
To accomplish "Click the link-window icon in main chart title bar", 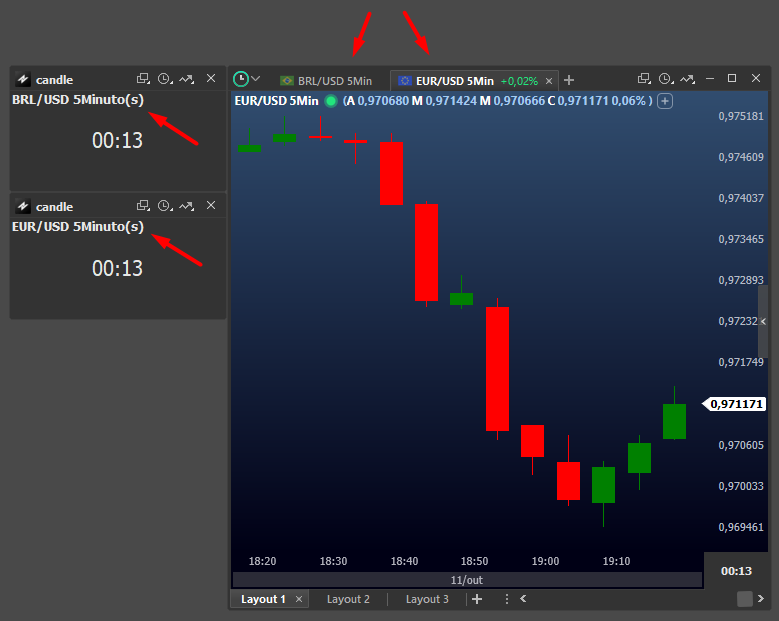I will [x=644, y=79].
